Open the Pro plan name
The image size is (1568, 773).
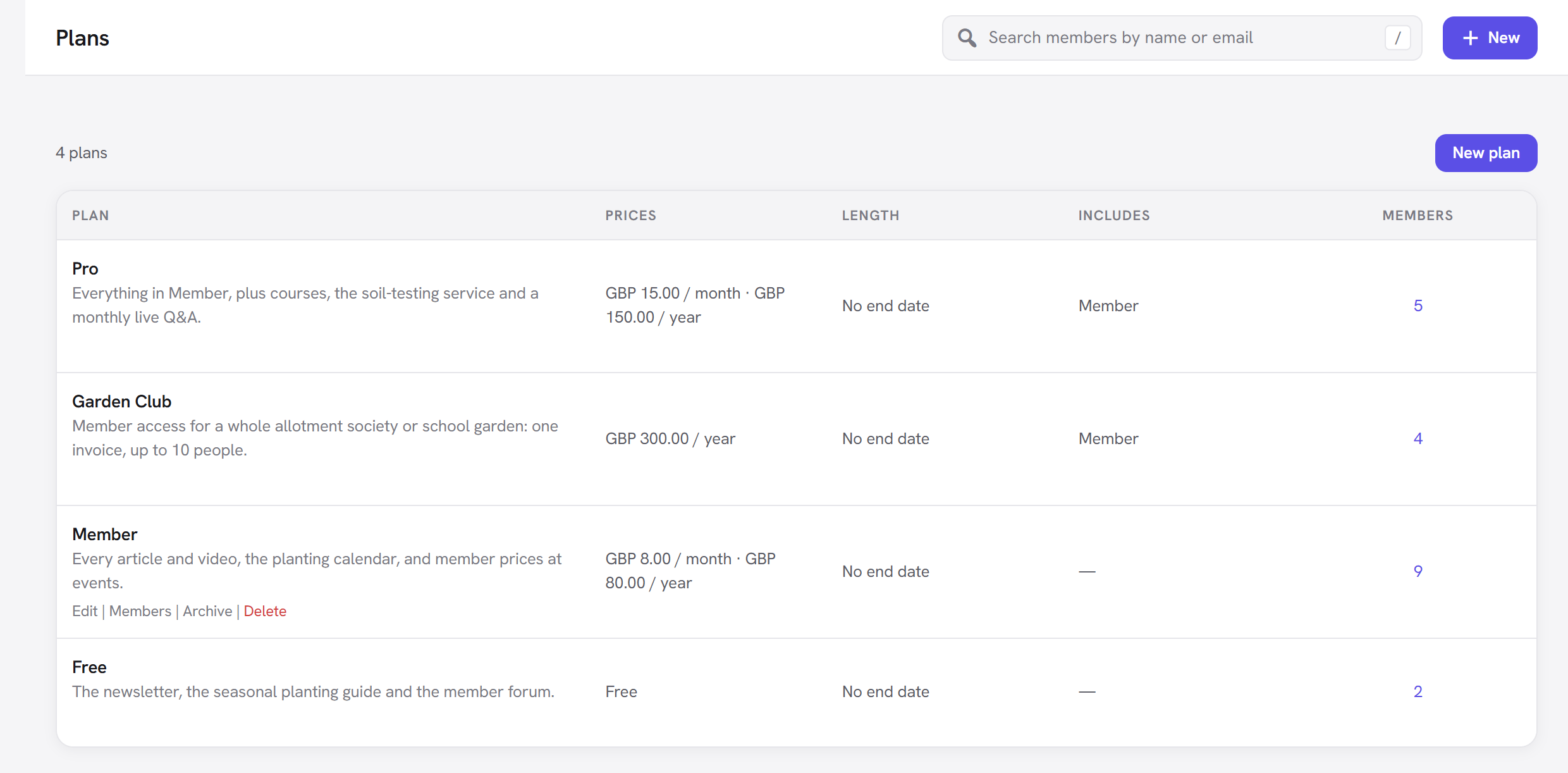click(85, 269)
